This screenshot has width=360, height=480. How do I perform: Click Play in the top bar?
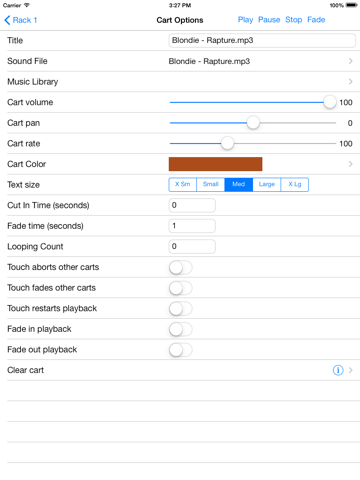[245, 20]
